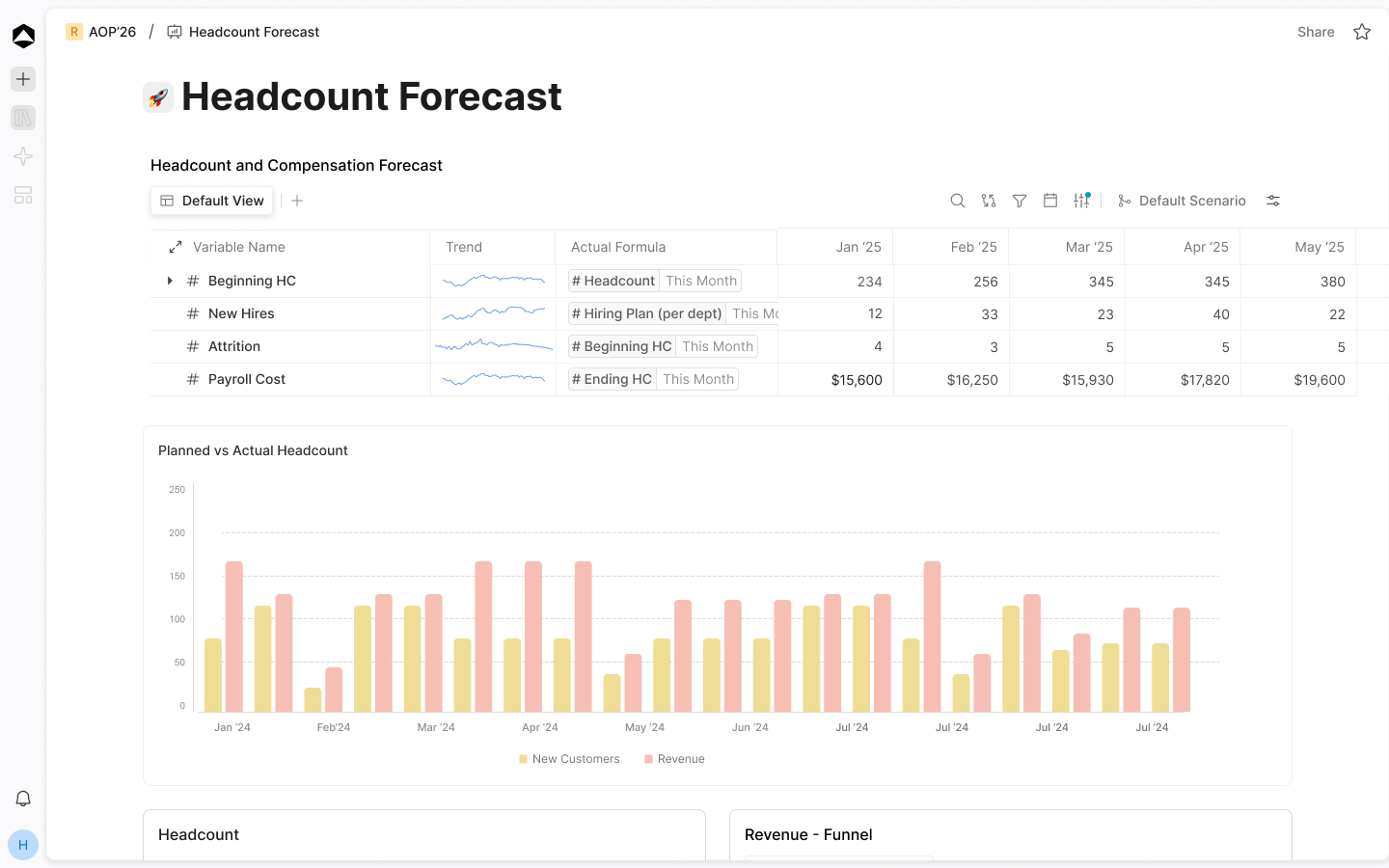Add a new view with the plus icon
The image size is (1389, 868).
pos(297,201)
